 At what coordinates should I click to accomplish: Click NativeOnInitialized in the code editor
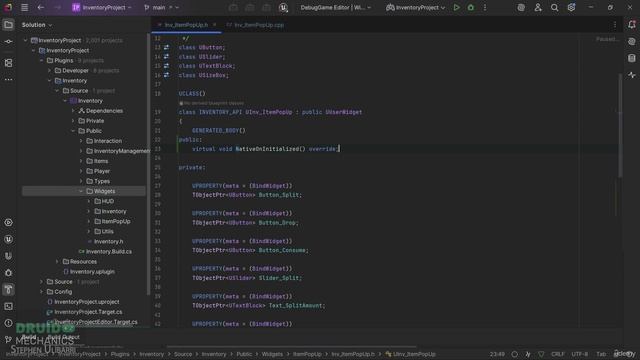tap(267, 149)
